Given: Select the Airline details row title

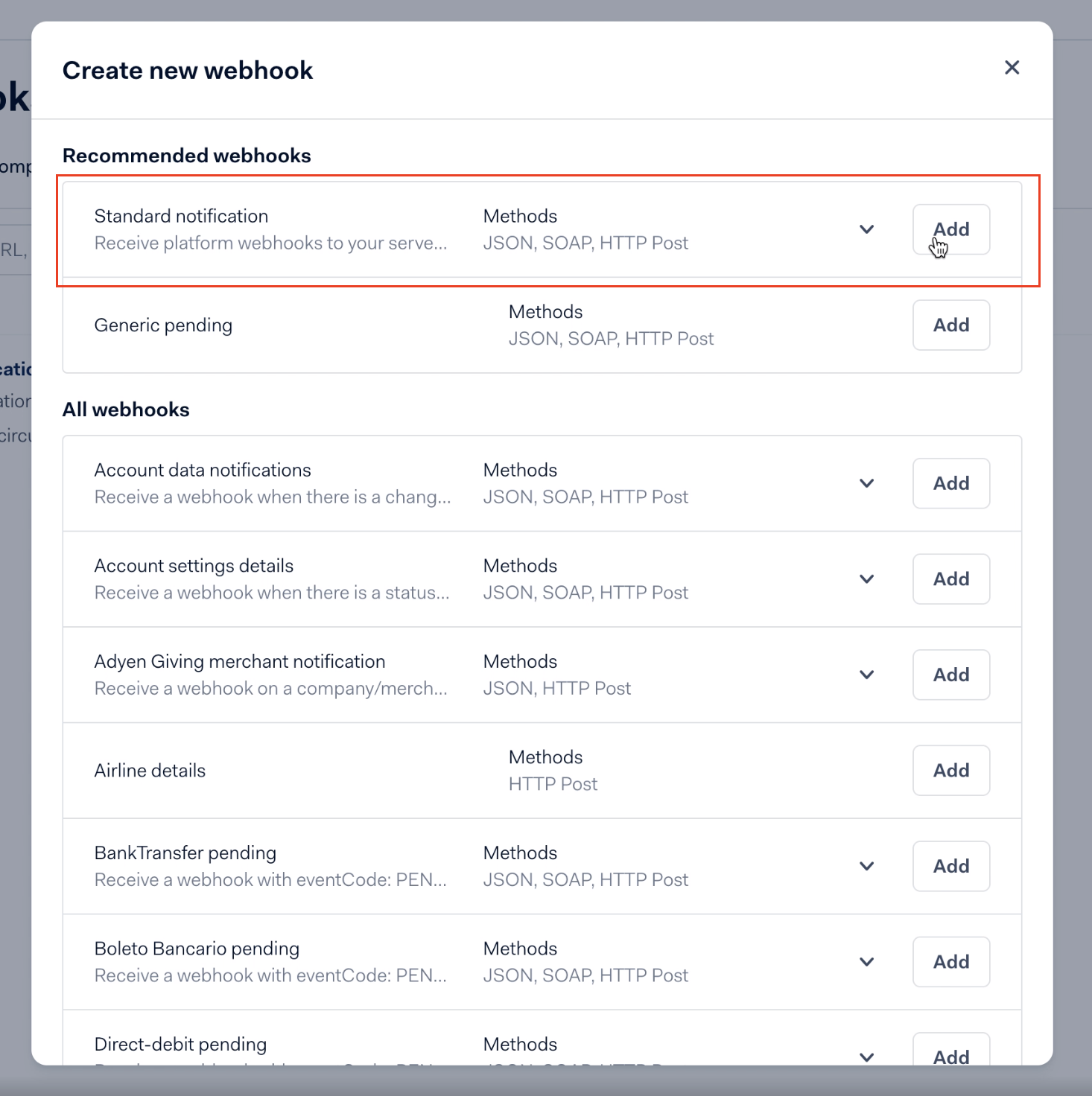Looking at the screenshot, I should [150, 771].
